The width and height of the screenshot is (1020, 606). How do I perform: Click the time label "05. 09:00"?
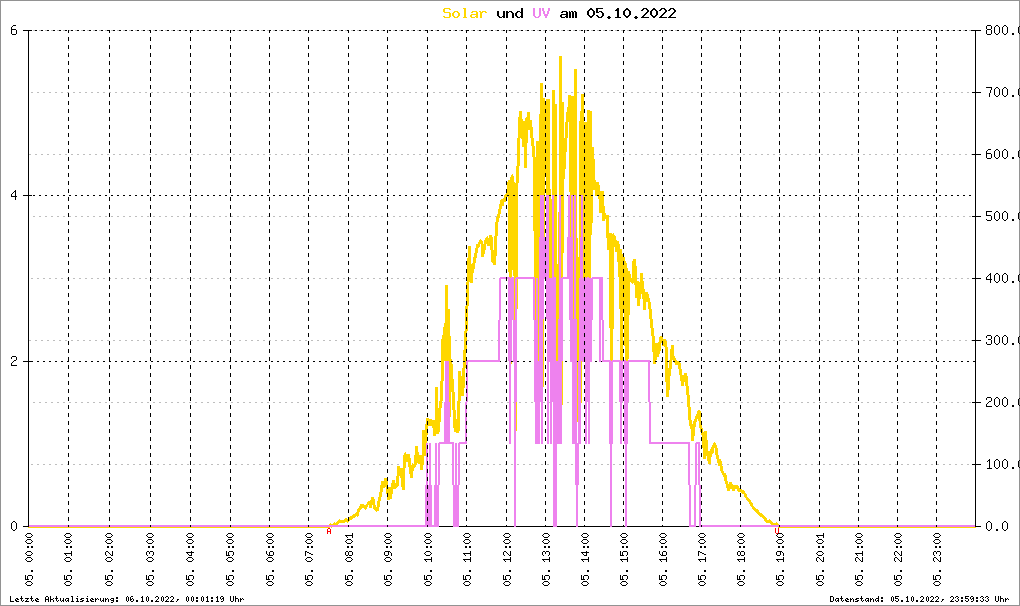tap(388, 559)
